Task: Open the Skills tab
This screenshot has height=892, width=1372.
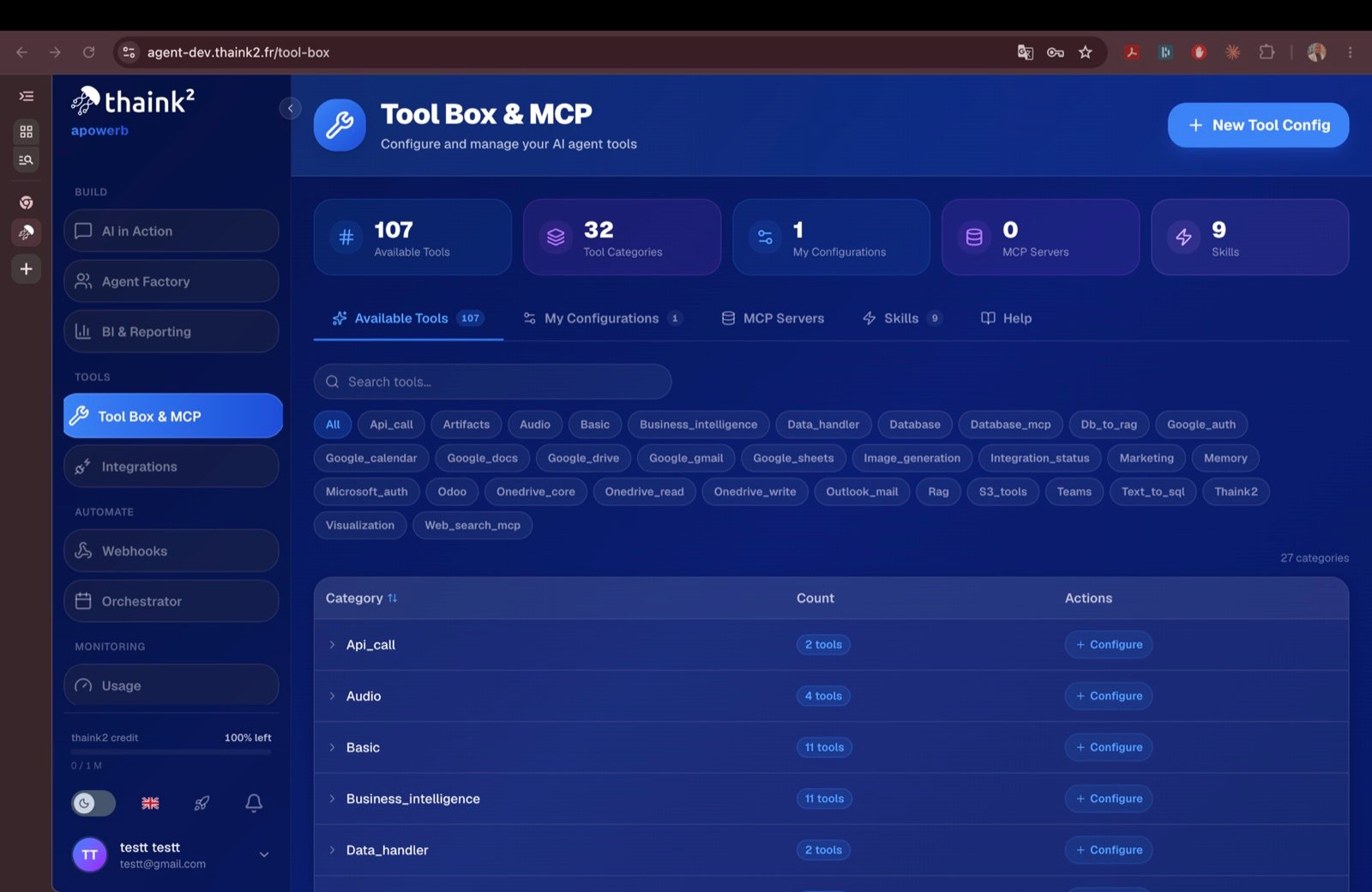Action: [901, 318]
